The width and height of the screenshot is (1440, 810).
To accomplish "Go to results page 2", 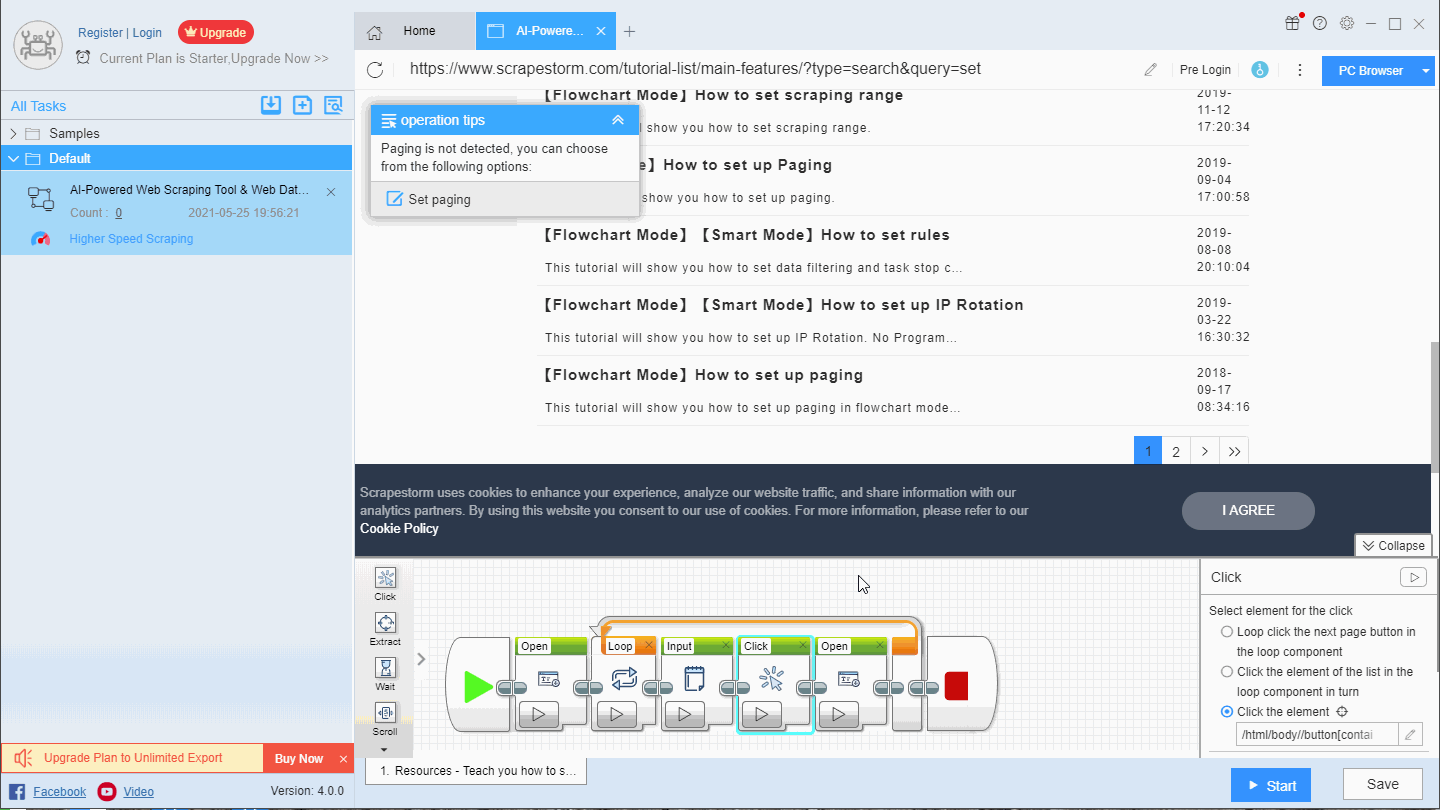I will [x=1176, y=451].
